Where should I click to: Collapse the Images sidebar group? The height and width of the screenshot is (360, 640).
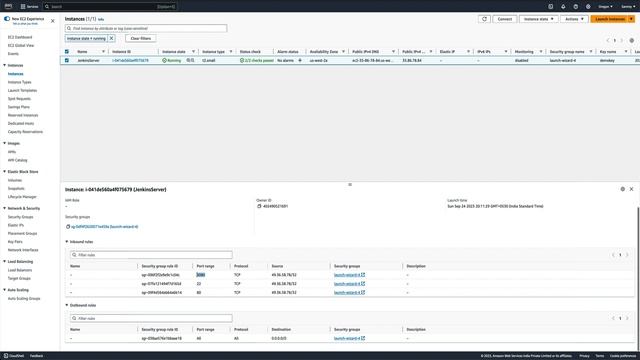click(x=4, y=143)
